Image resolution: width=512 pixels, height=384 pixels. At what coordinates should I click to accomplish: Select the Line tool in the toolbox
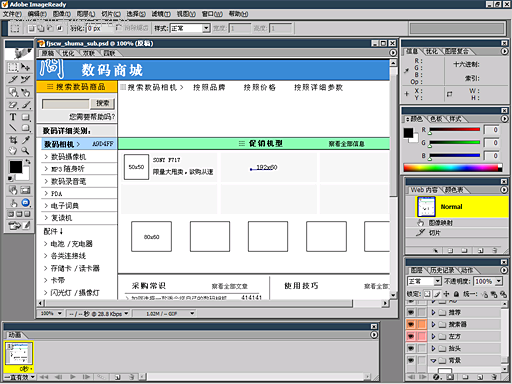point(13,128)
